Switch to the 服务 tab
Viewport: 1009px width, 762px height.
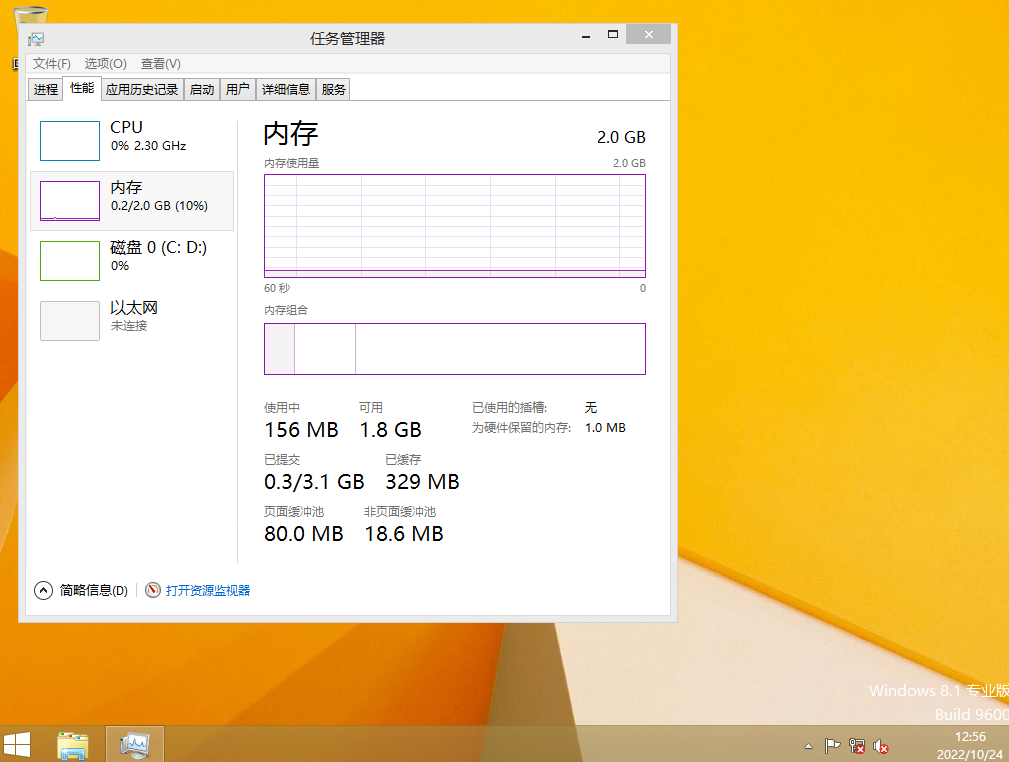pos(333,89)
